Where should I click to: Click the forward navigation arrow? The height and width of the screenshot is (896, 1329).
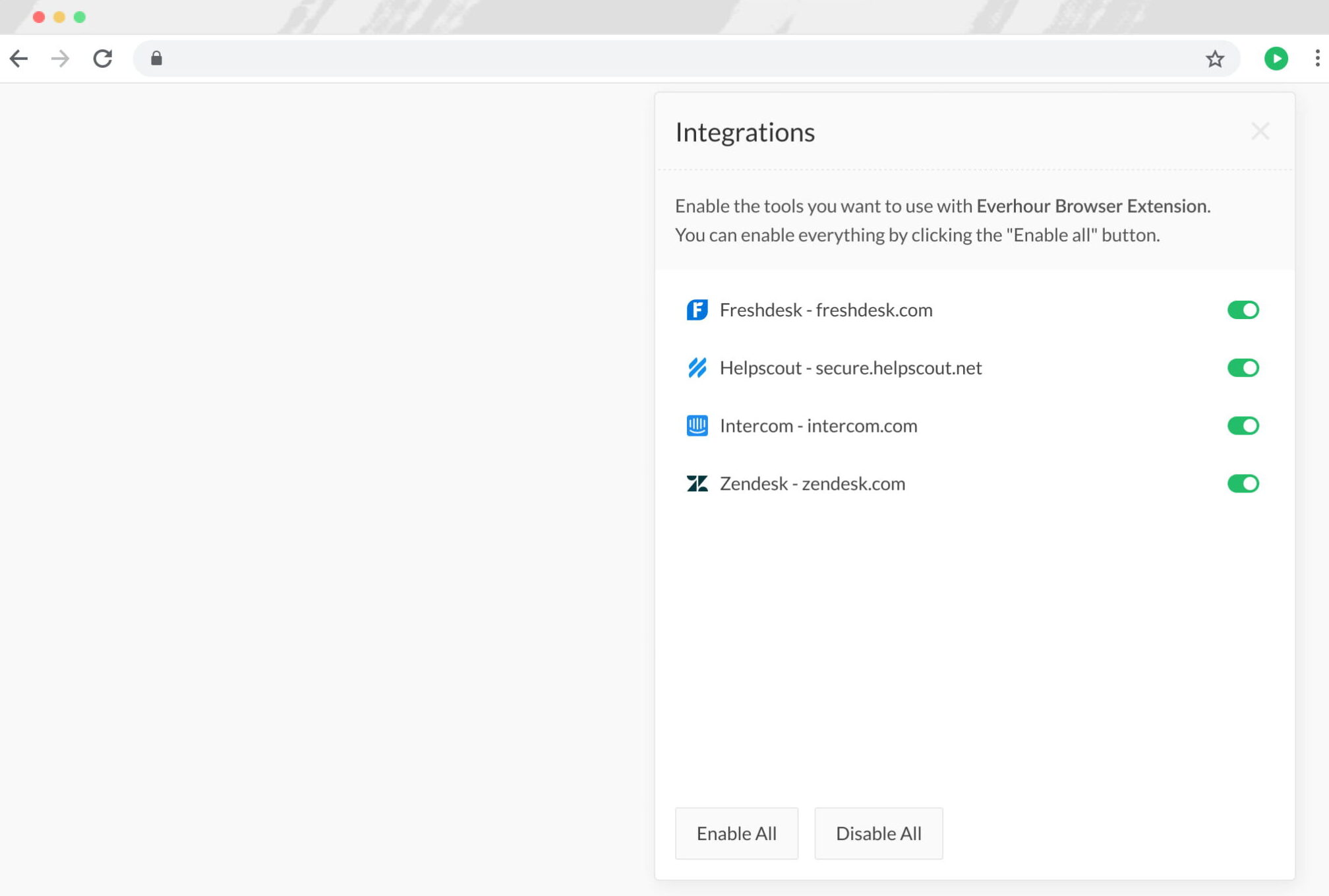click(x=61, y=59)
